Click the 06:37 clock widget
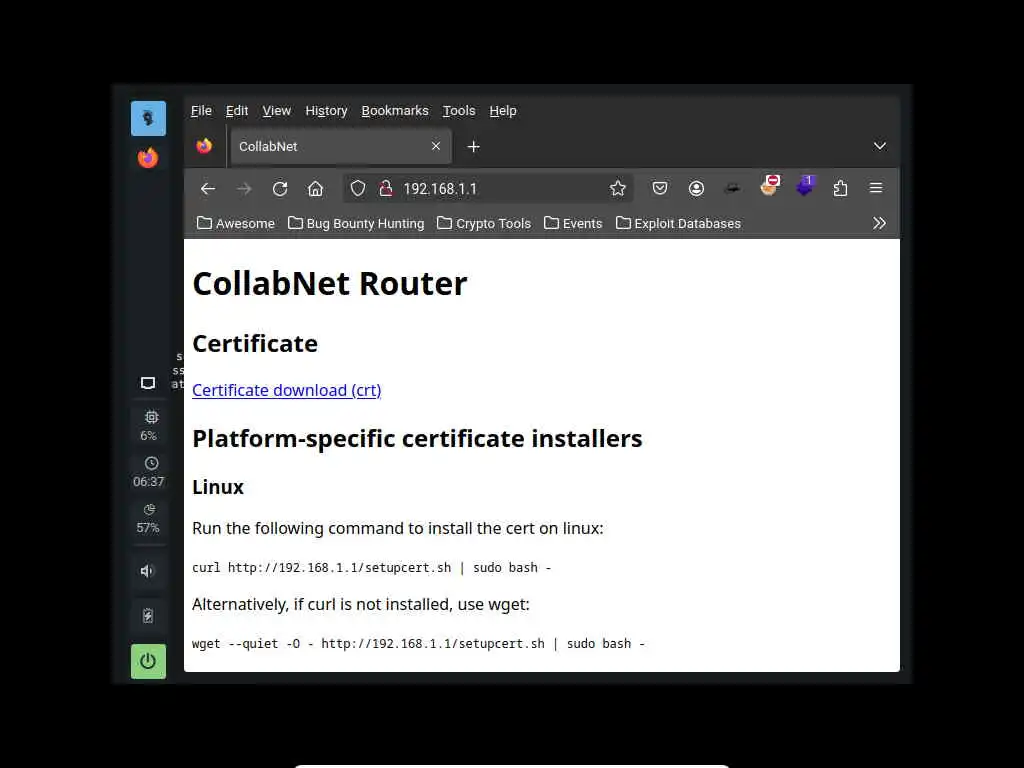The image size is (1024, 768). pyautogui.click(x=149, y=472)
